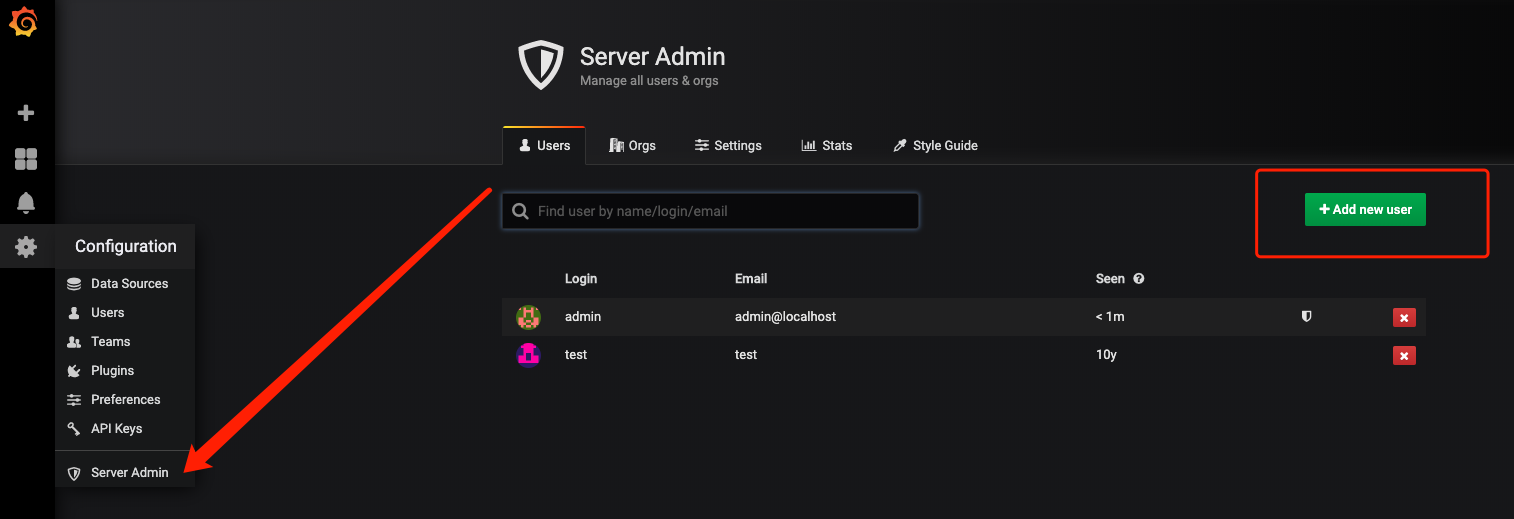Click the '< 1m' seen value
Screen dimensions: 1514x519
tap(1110, 317)
